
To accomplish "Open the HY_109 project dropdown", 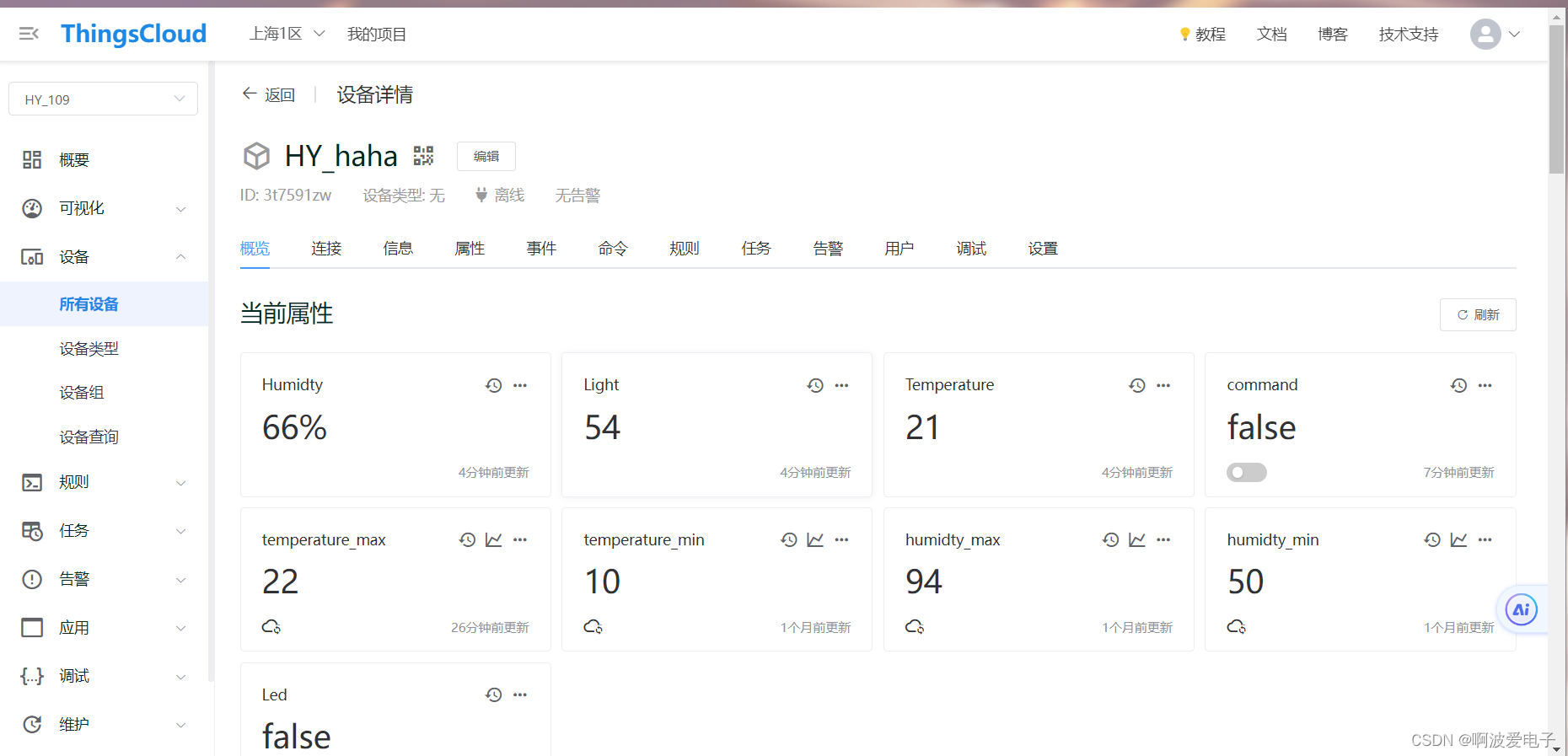I will coord(103,99).
